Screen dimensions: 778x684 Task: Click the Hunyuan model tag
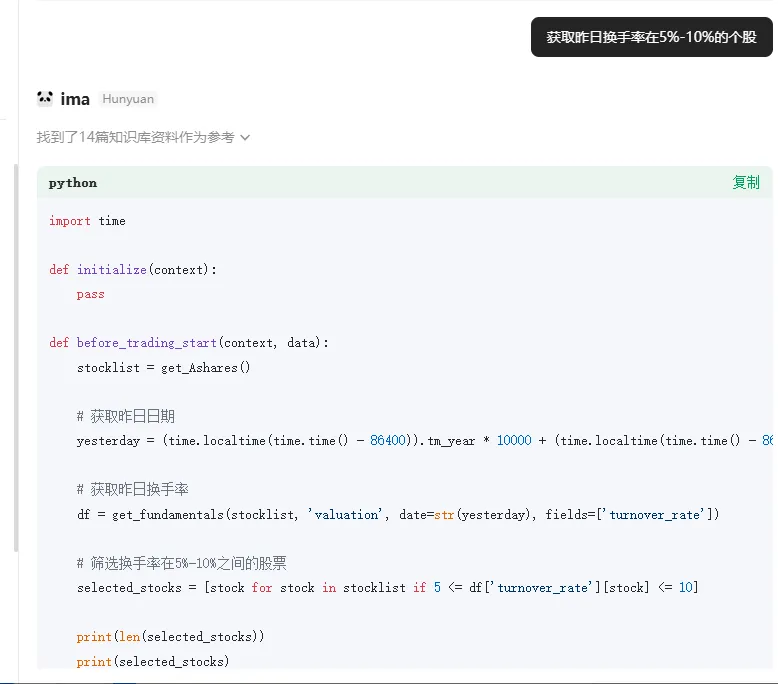pos(128,99)
